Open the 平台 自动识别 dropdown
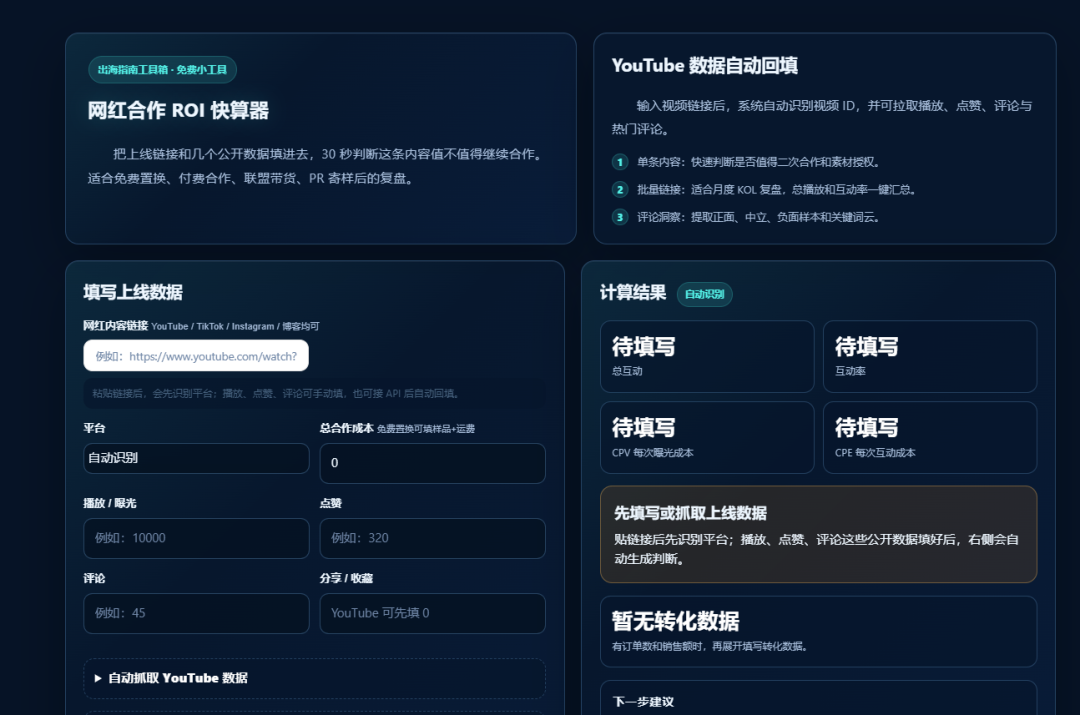This screenshot has width=1080, height=715. pos(196,458)
